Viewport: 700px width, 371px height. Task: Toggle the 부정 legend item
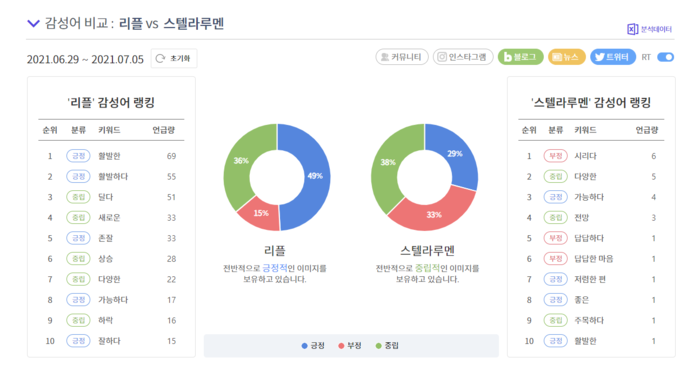click(x=350, y=346)
